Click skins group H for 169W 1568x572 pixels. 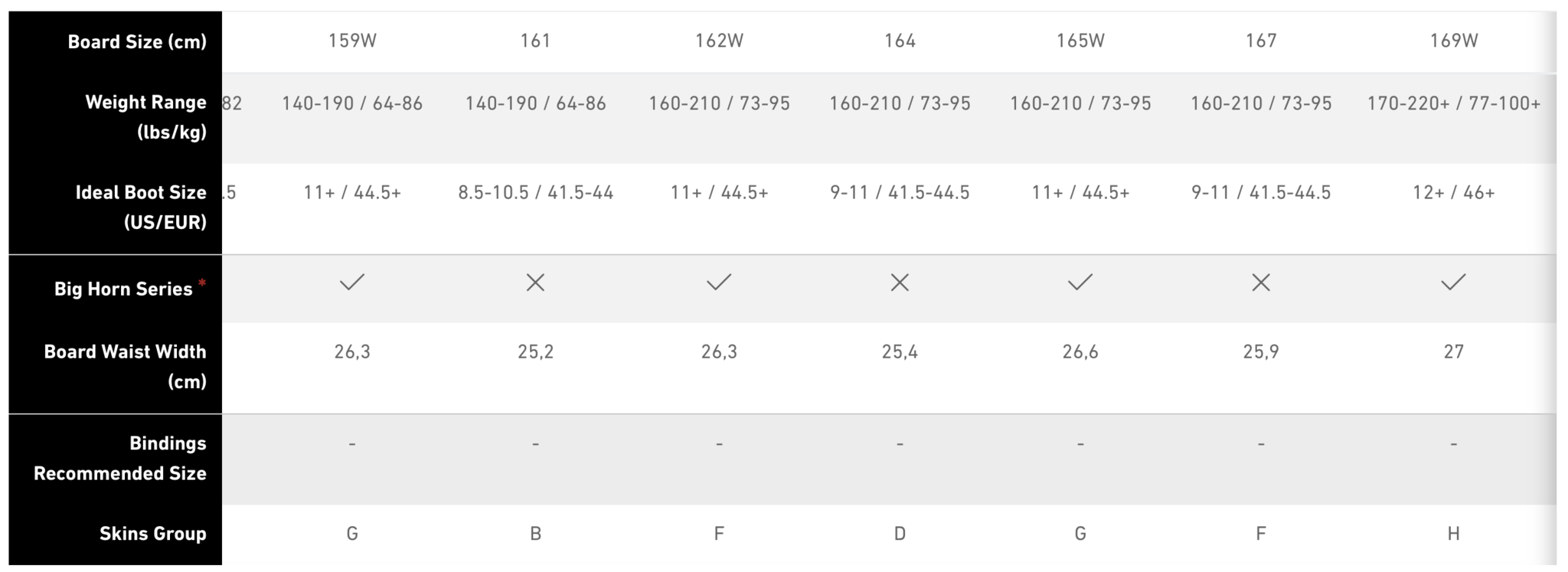[x=1453, y=534]
